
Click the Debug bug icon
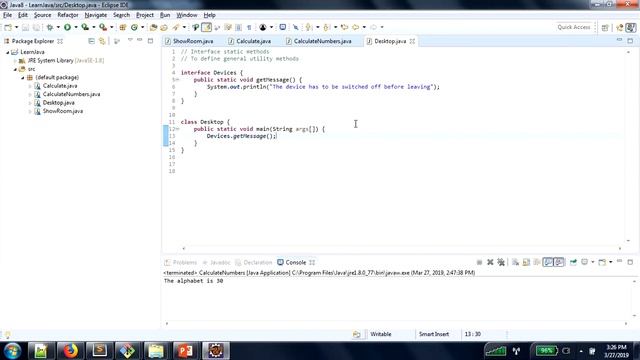[x=50, y=27]
